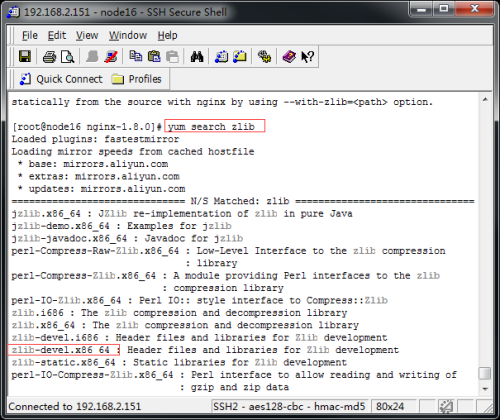Click the grayed Paste Selection icon

point(172,57)
